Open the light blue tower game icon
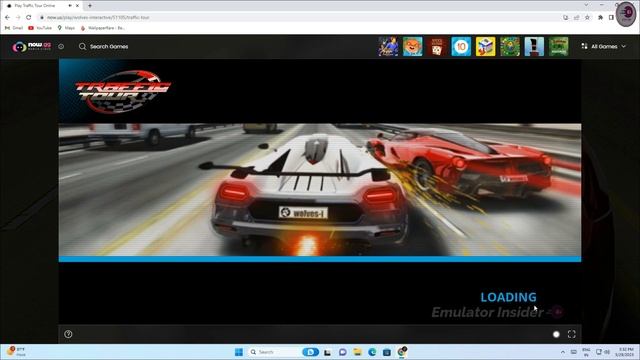This screenshot has width=640, height=360. pos(534,47)
